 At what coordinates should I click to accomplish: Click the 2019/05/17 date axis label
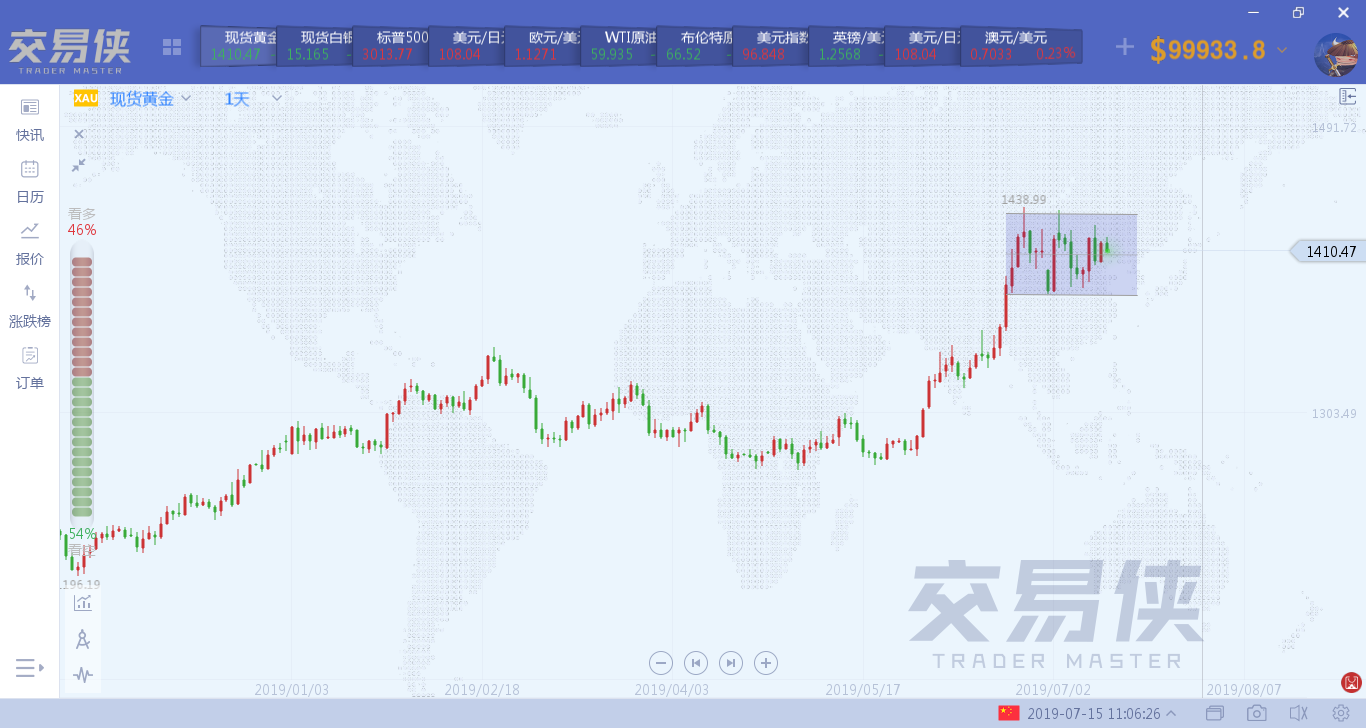(863, 690)
